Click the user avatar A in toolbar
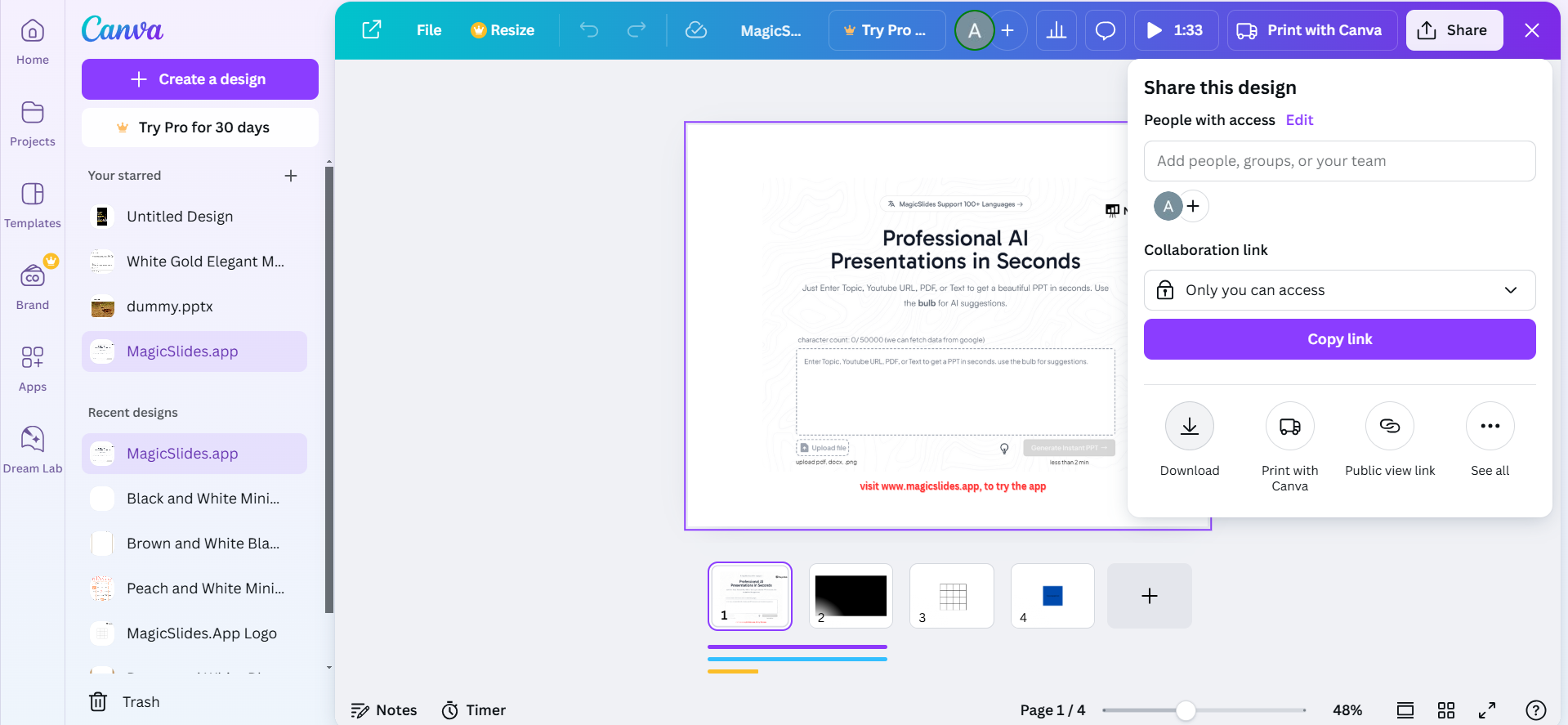This screenshot has height=725, width=1568. tap(975, 30)
